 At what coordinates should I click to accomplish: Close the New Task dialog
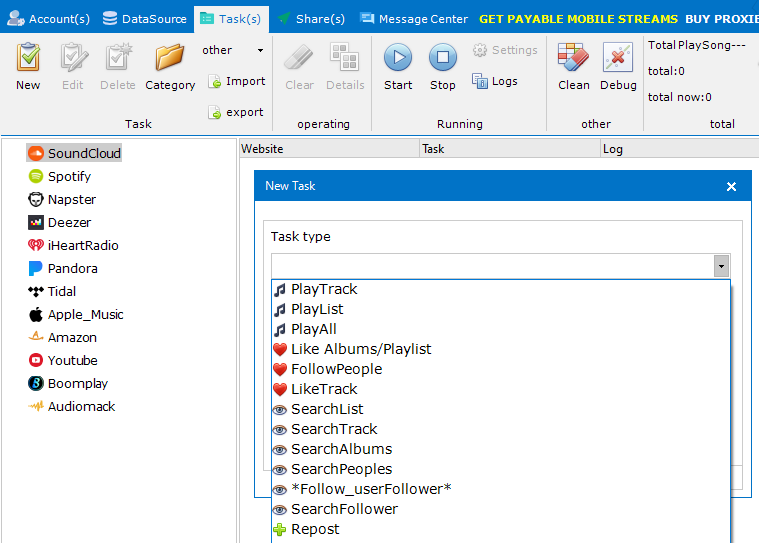tap(731, 186)
